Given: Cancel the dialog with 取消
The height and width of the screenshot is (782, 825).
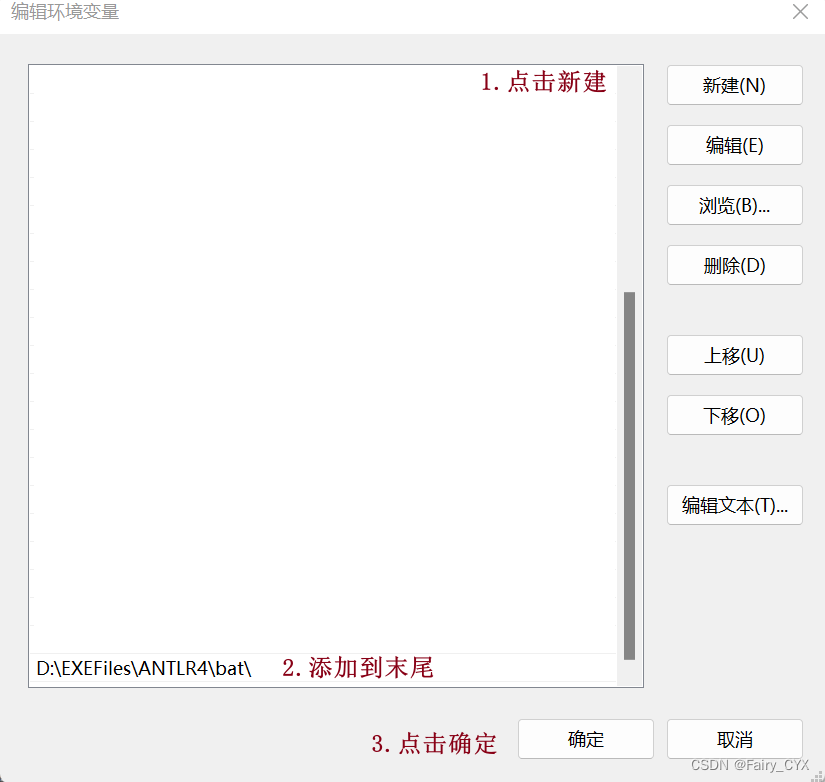Looking at the screenshot, I should [x=734, y=739].
